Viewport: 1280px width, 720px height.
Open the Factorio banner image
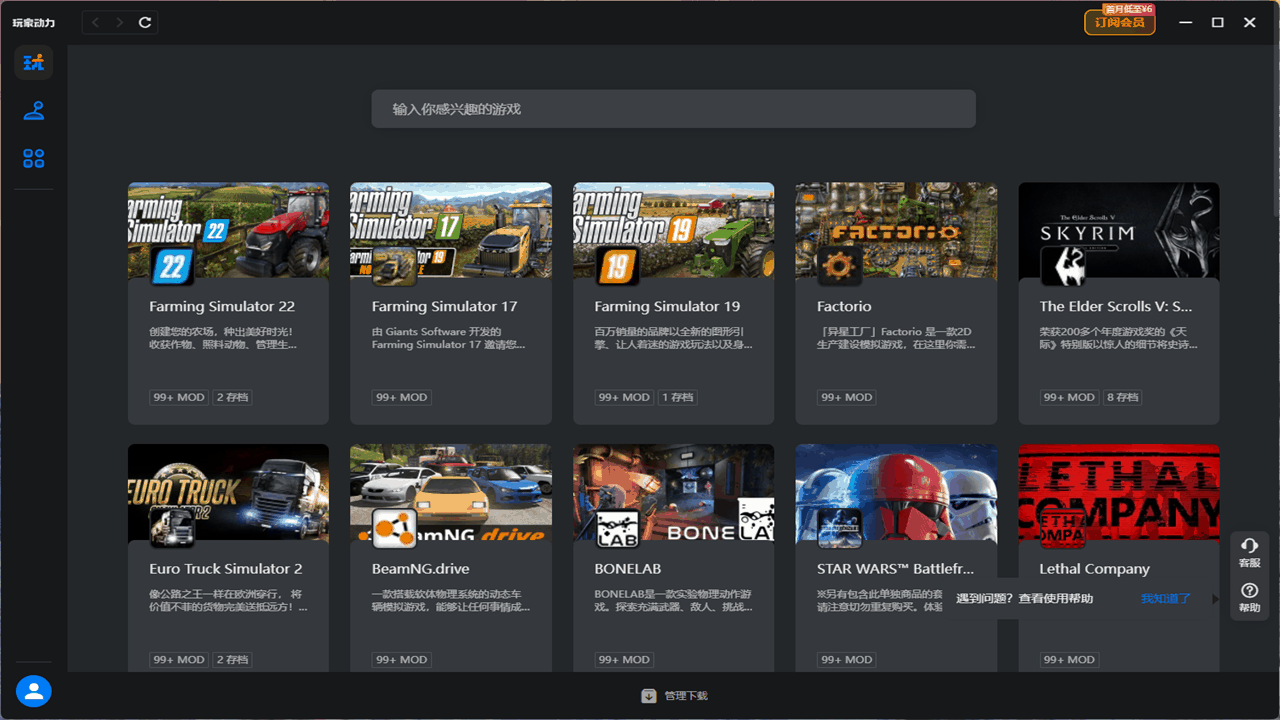pos(896,230)
